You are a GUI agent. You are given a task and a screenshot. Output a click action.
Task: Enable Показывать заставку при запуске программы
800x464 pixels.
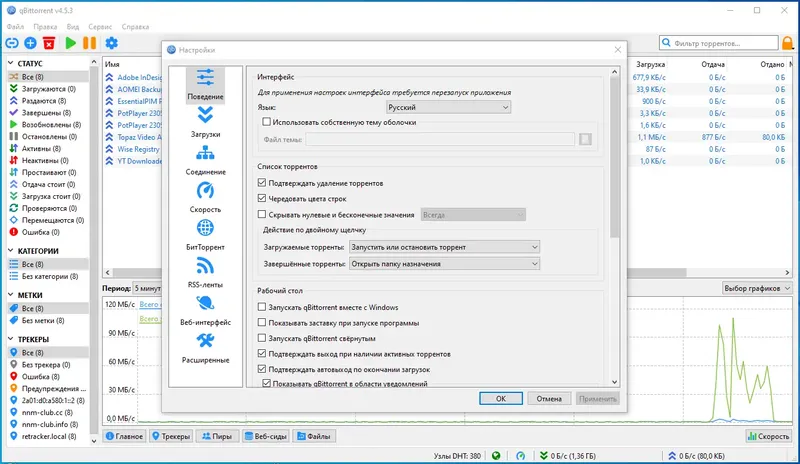[262, 323]
